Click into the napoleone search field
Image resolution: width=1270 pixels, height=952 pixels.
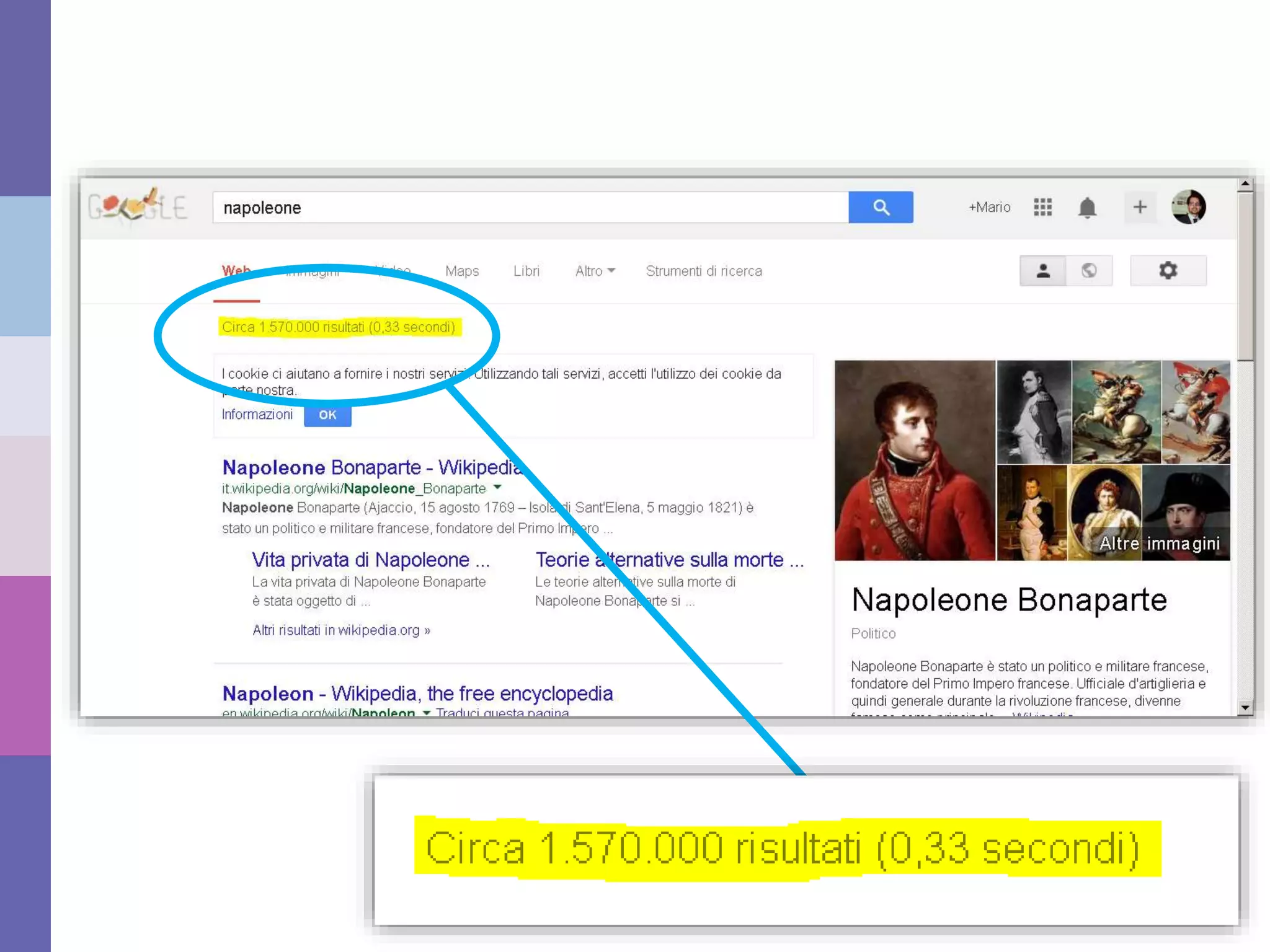tap(530, 207)
